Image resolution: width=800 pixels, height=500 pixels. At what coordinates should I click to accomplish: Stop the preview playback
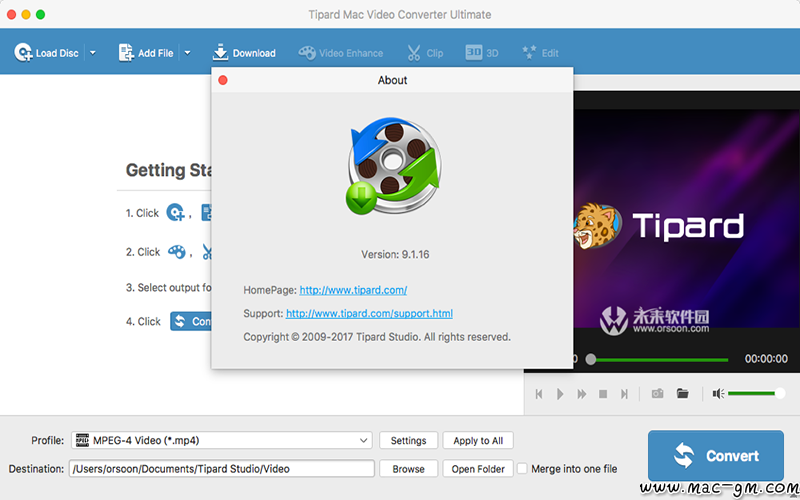(x=603, y=394)
